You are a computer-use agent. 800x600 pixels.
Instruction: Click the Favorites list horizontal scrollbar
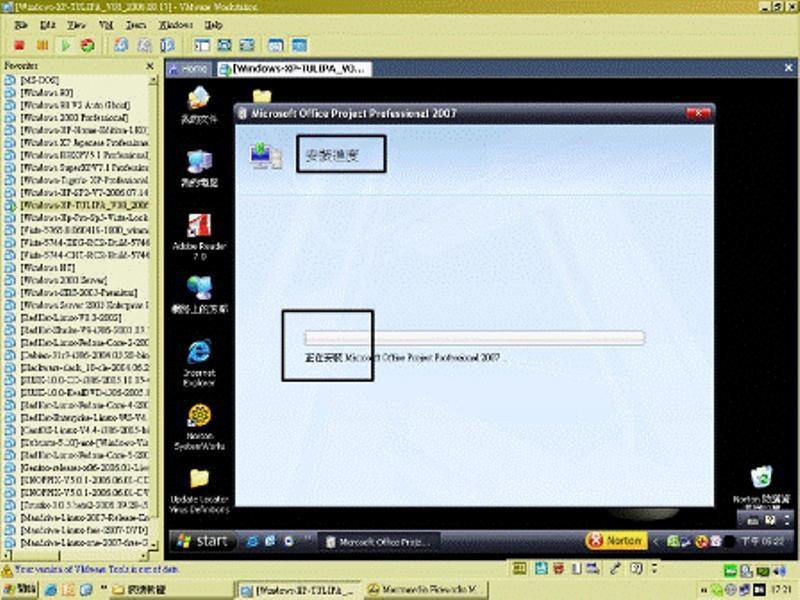76,555
